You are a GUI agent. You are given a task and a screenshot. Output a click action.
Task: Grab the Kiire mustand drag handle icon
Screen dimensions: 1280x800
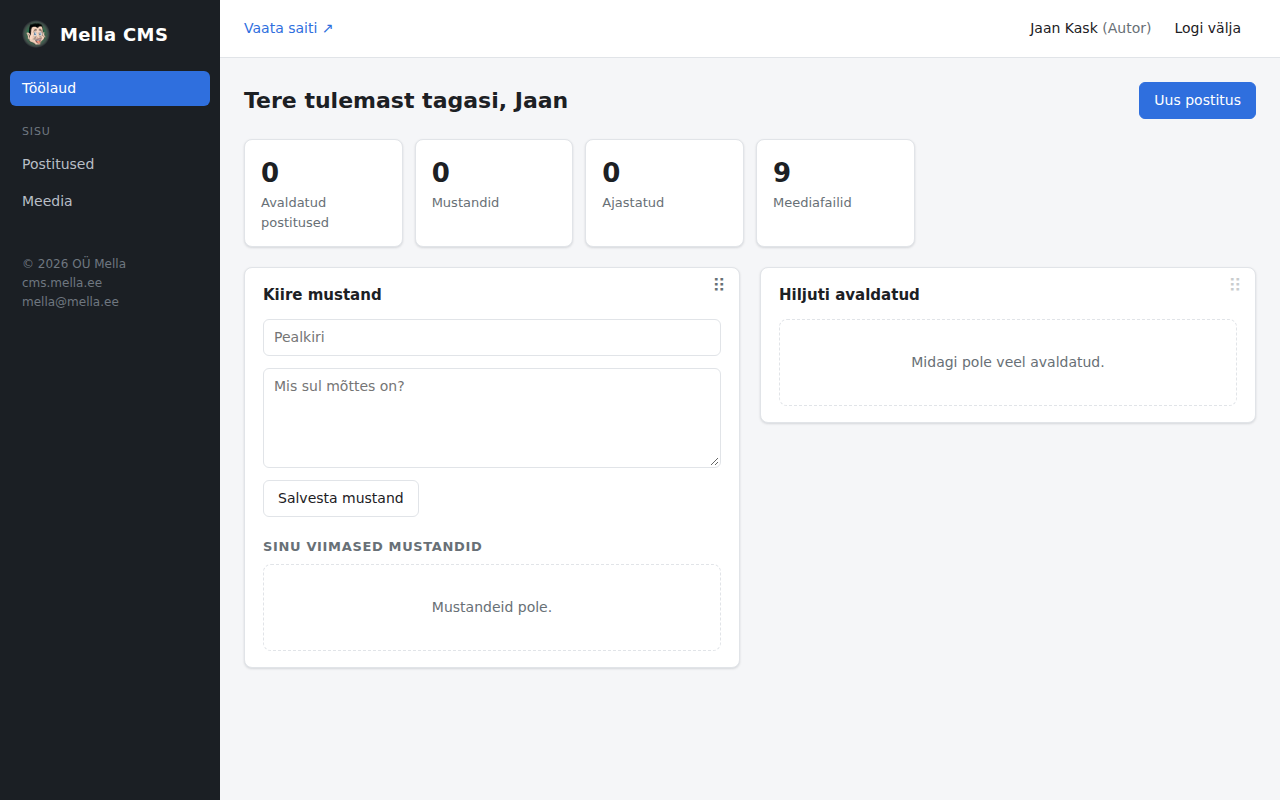719,285
